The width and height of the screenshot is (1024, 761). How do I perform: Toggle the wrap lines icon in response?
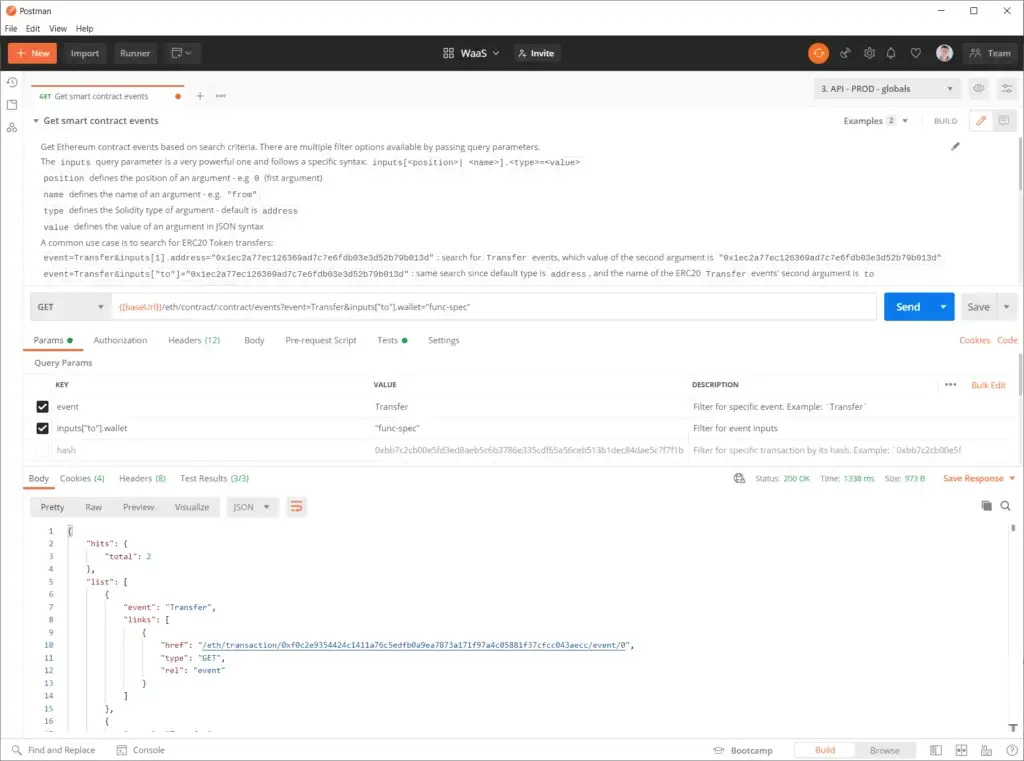[x=296, y=507]
